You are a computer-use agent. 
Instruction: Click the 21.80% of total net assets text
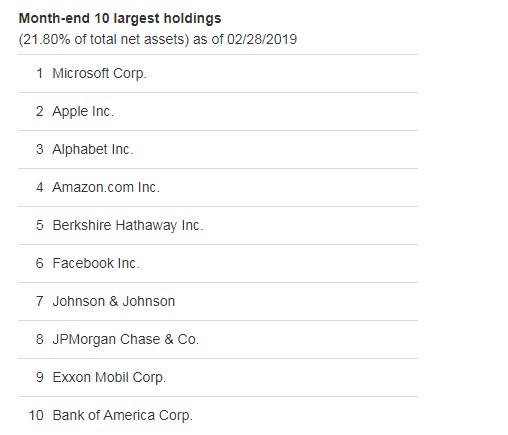click(x=104, y=39)
